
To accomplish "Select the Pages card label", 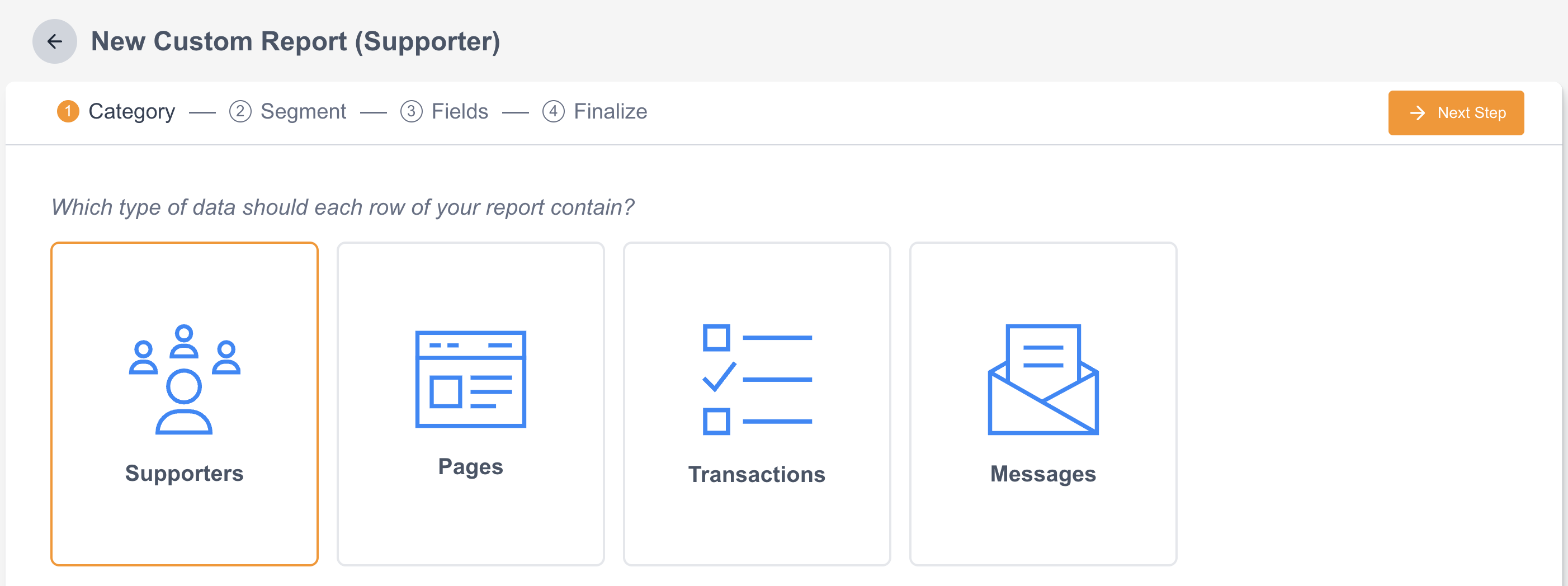I will coord(470,467).
